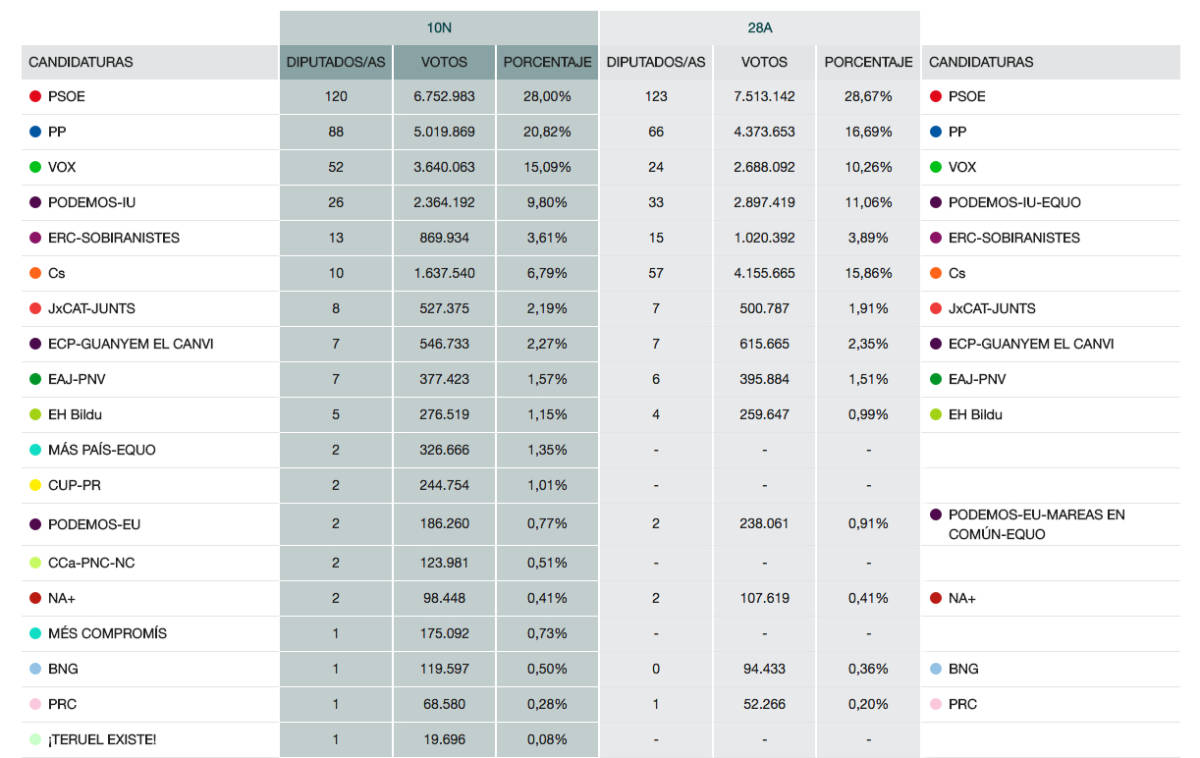The image size is (1200, 758).
Task: Click PP 10N votes 5.019.869
Action: point(444,131)
